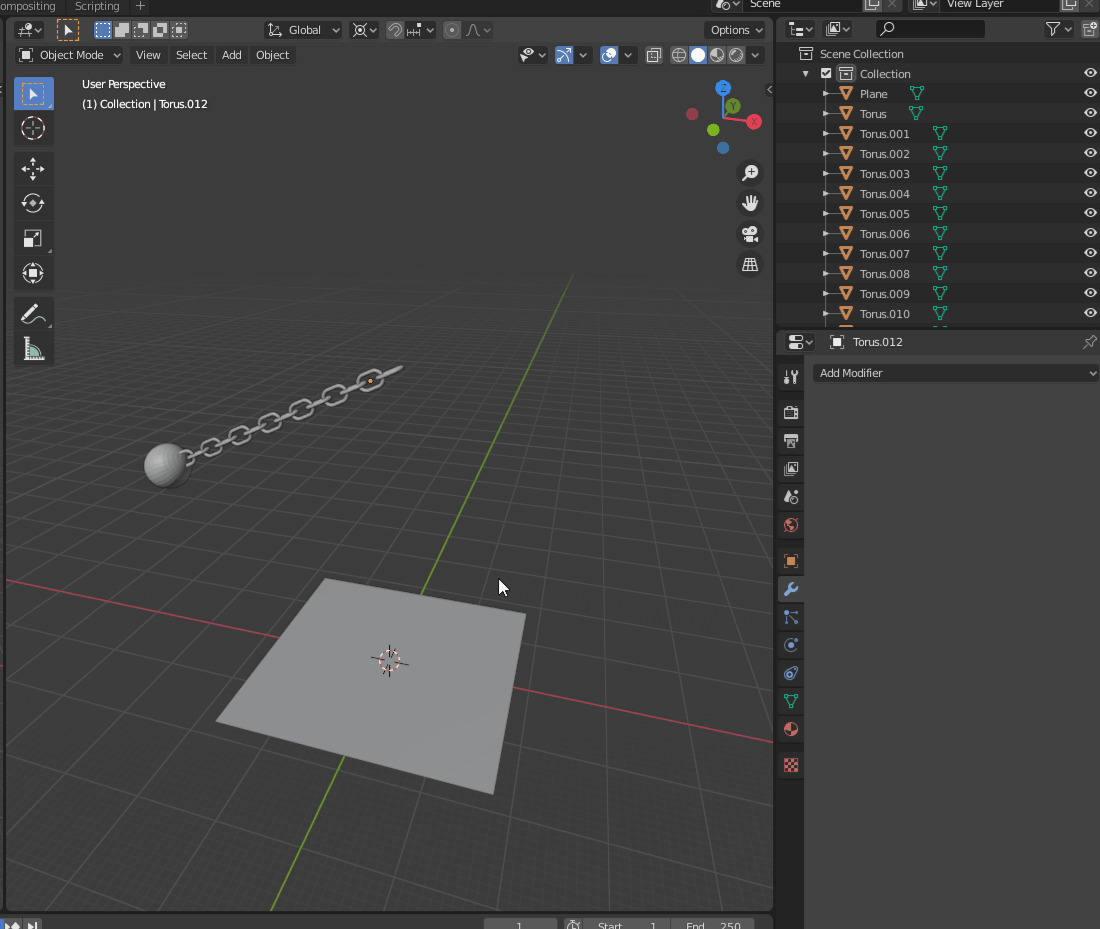The height and width of the screenshot is (929, 1100).
Task: Click the outliner search field
Action: [930, 29]
